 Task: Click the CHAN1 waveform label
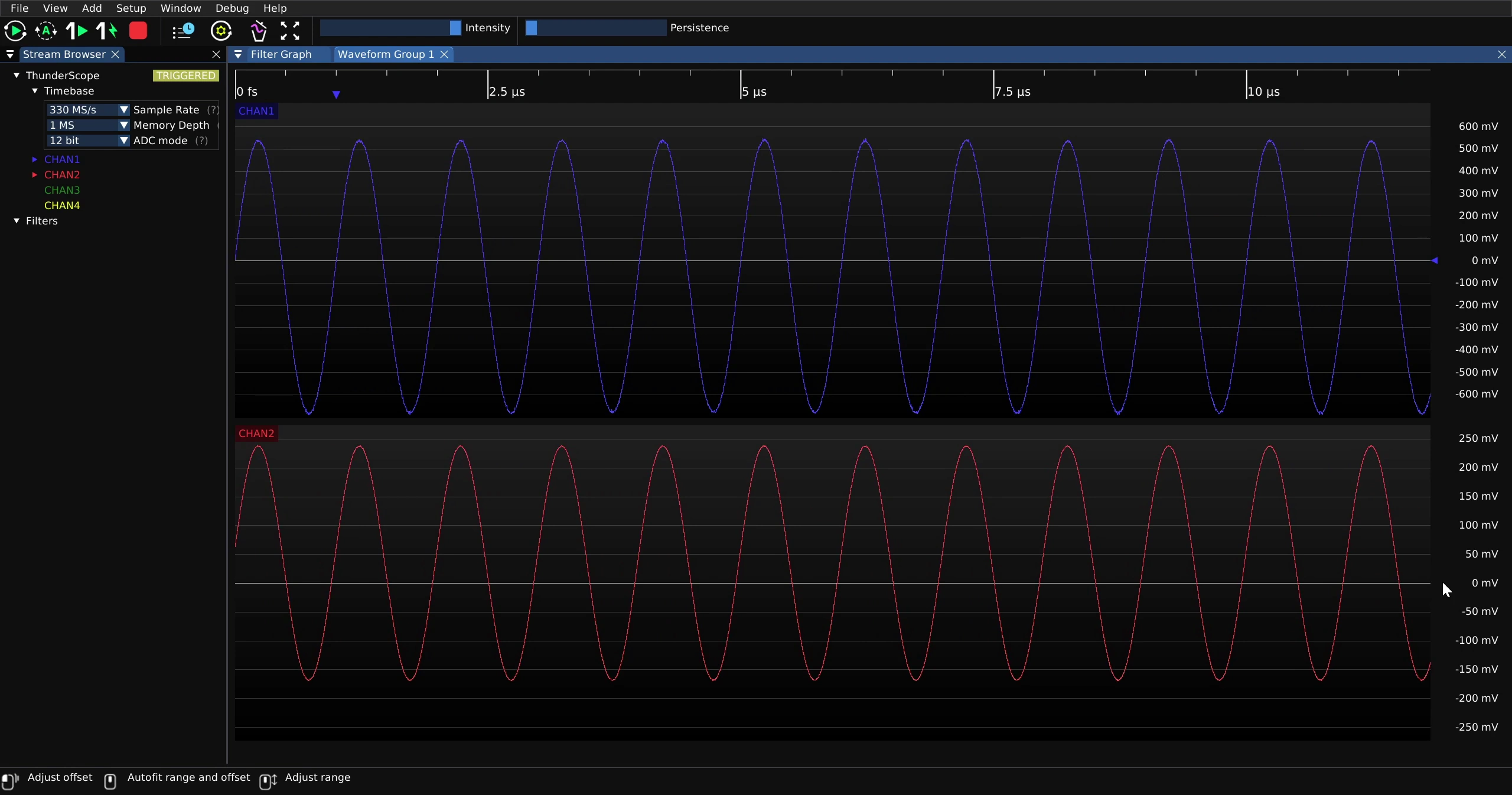tap(256, 111)
